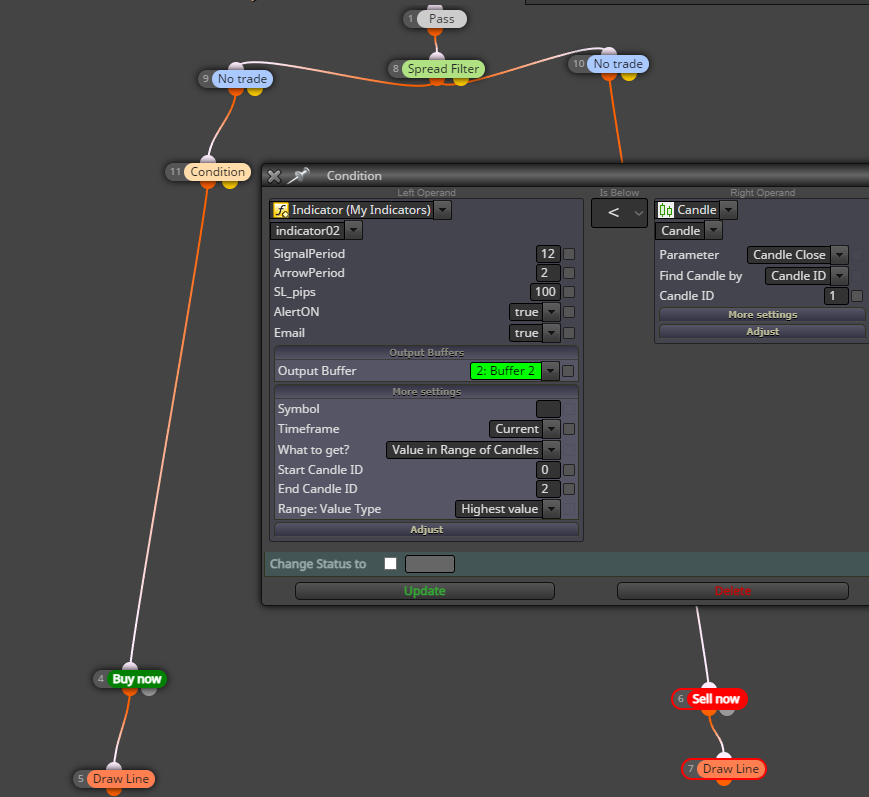Click More settings bar under Right Operand
This screenshot has height=797, width=869.
(x=762, y=315)
